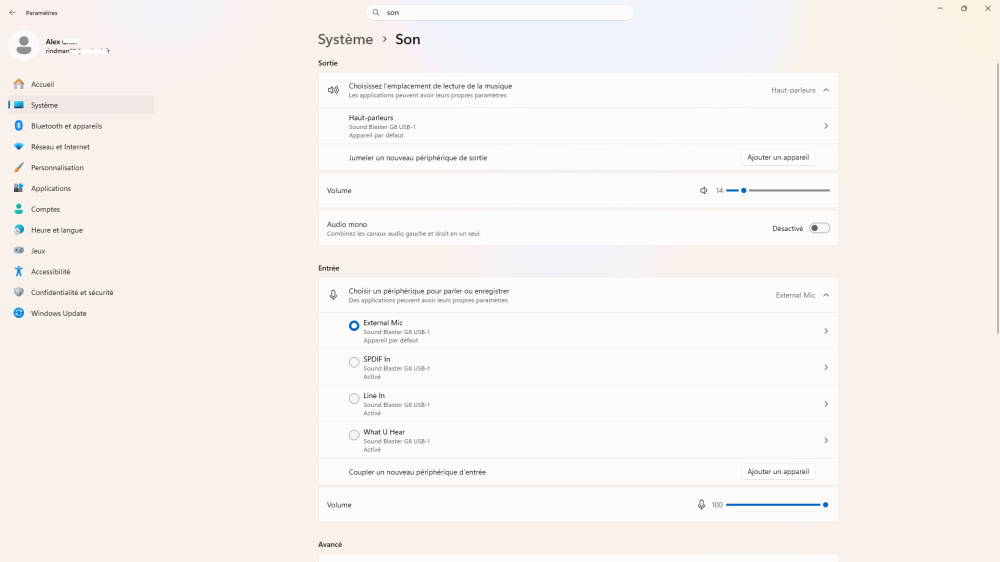
Task: Click the 'Désactivé' label beside Audio mono
Action: (x=788, y=228)
